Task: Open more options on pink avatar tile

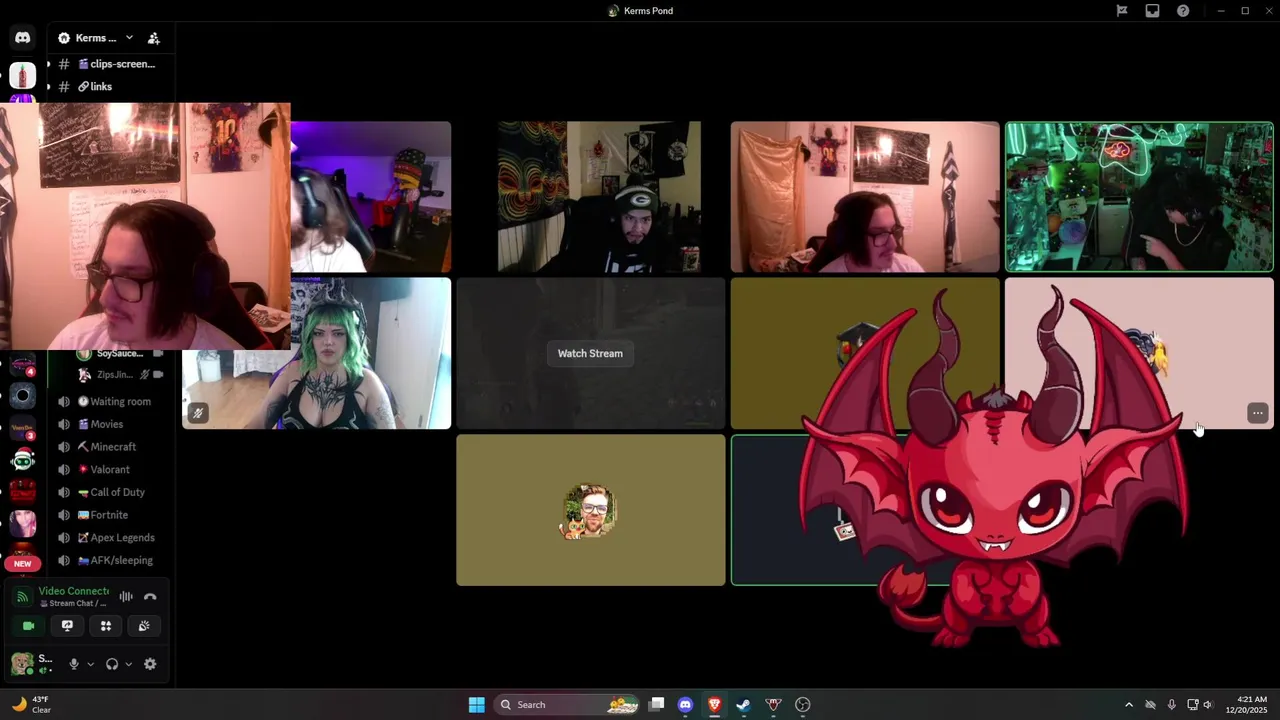Action: click(x=1257, y=413)
